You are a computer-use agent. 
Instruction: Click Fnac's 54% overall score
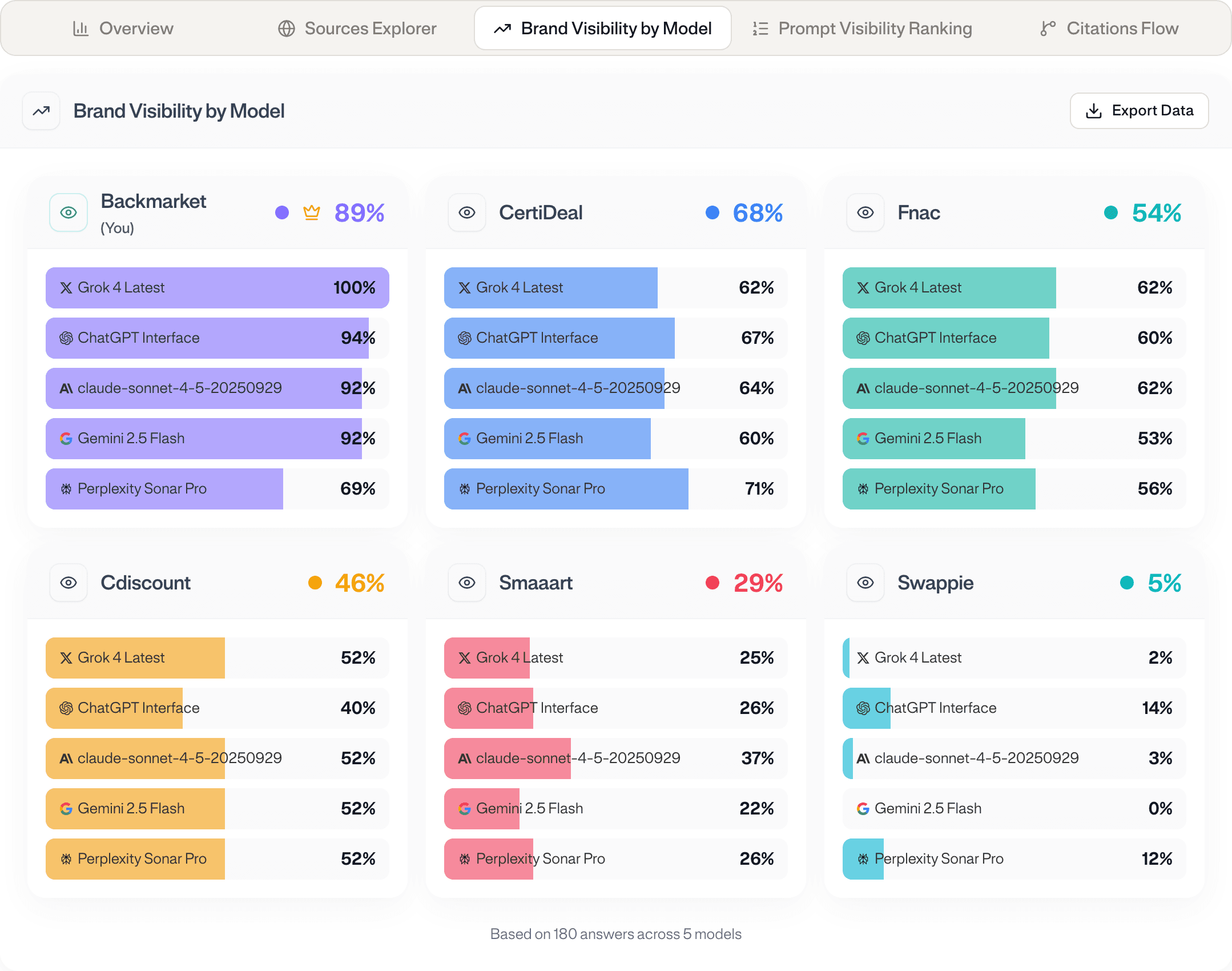point(1157,213)
